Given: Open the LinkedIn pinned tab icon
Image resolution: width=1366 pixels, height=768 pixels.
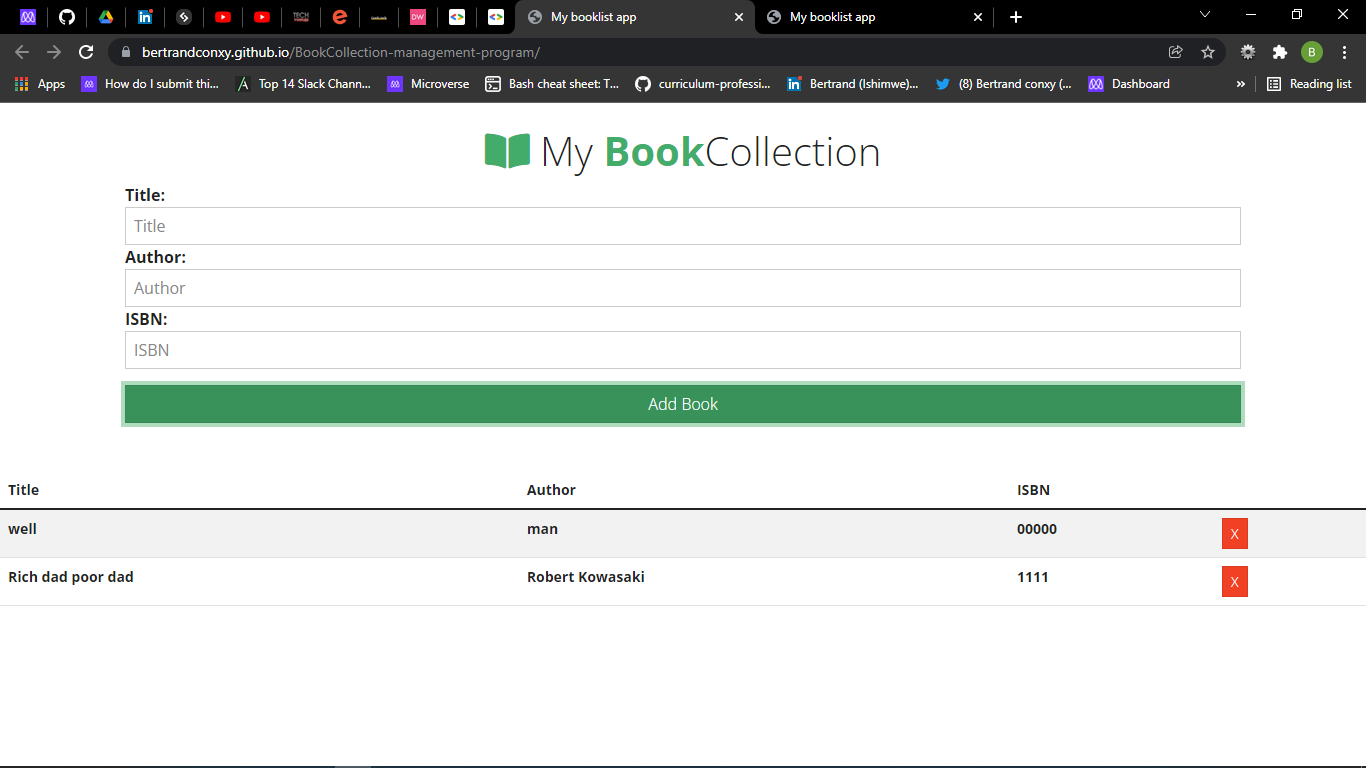Looking at the screenshot, I should coord(145,17).
